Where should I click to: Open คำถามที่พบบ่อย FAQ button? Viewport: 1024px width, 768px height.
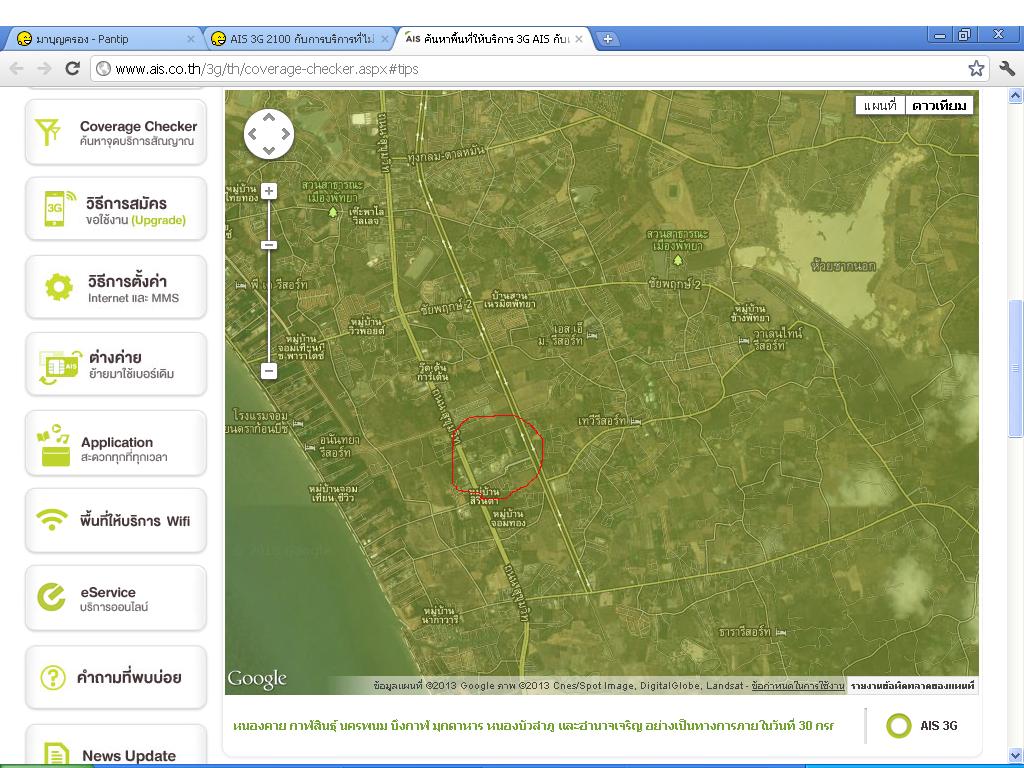click(116, 677)
